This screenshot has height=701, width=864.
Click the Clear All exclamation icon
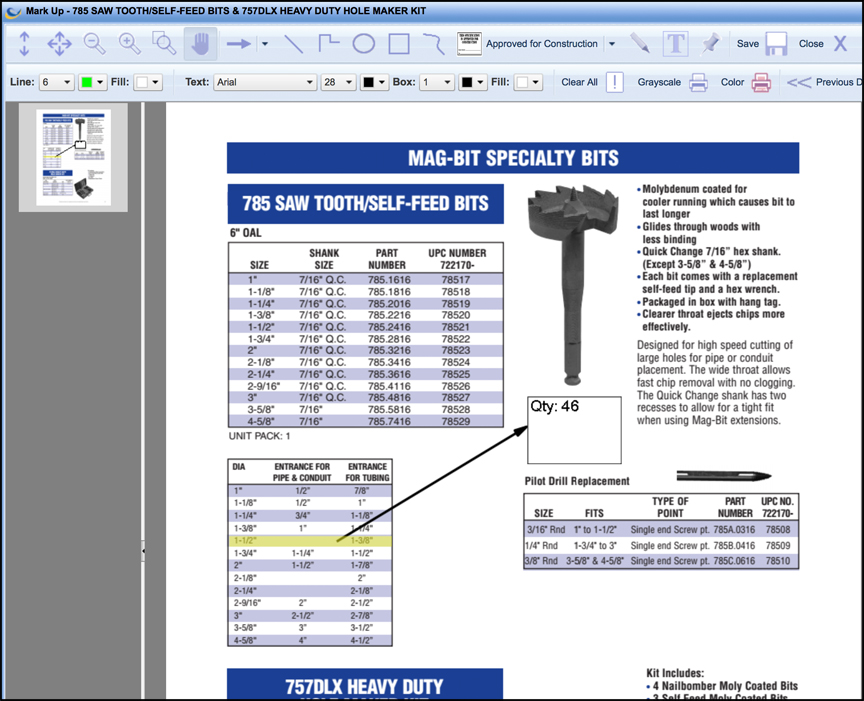coord(614,82)
